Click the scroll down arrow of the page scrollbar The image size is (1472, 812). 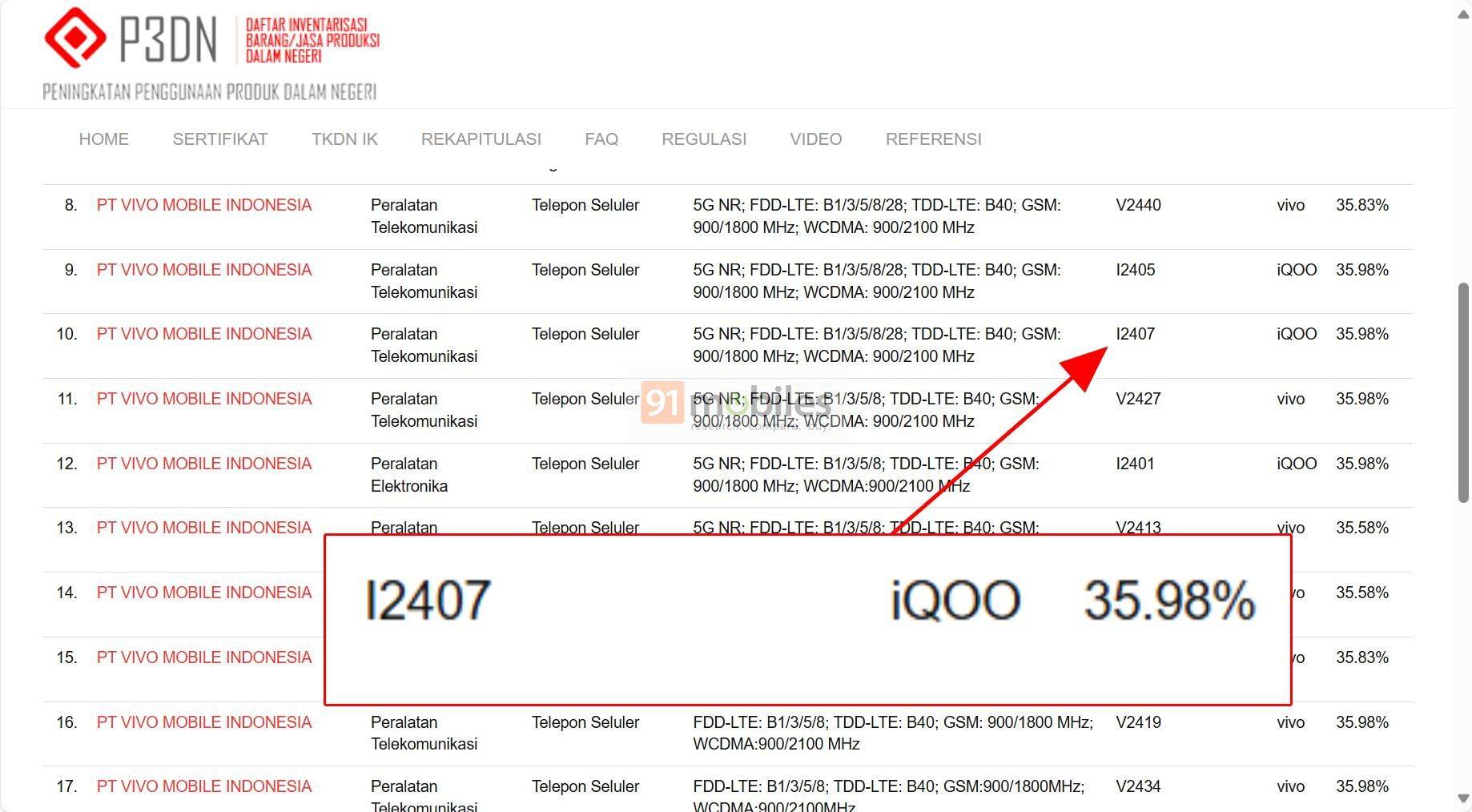tap(1463, 798)
